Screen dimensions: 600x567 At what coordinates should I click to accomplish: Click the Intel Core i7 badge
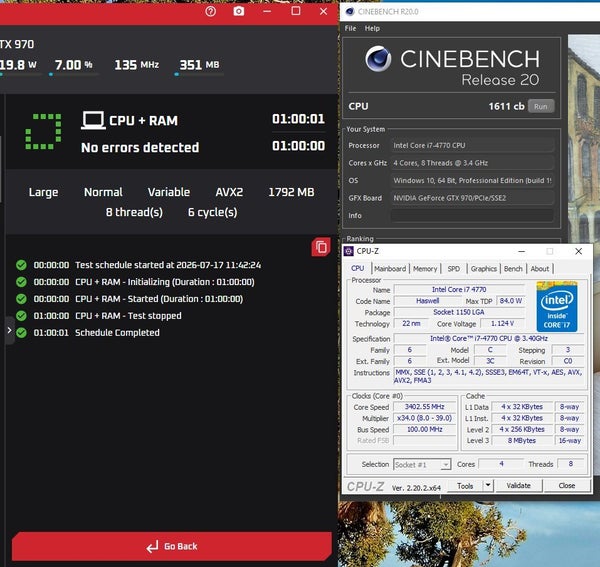557,306
